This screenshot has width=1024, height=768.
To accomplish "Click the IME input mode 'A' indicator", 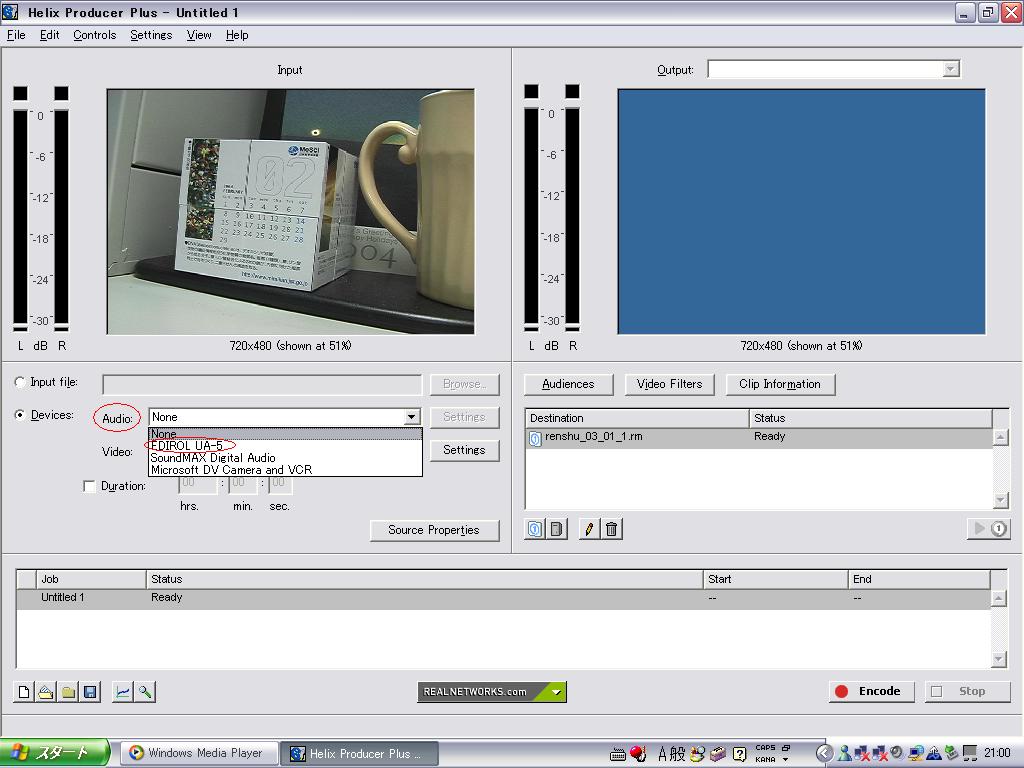I will tap(662, 754).
